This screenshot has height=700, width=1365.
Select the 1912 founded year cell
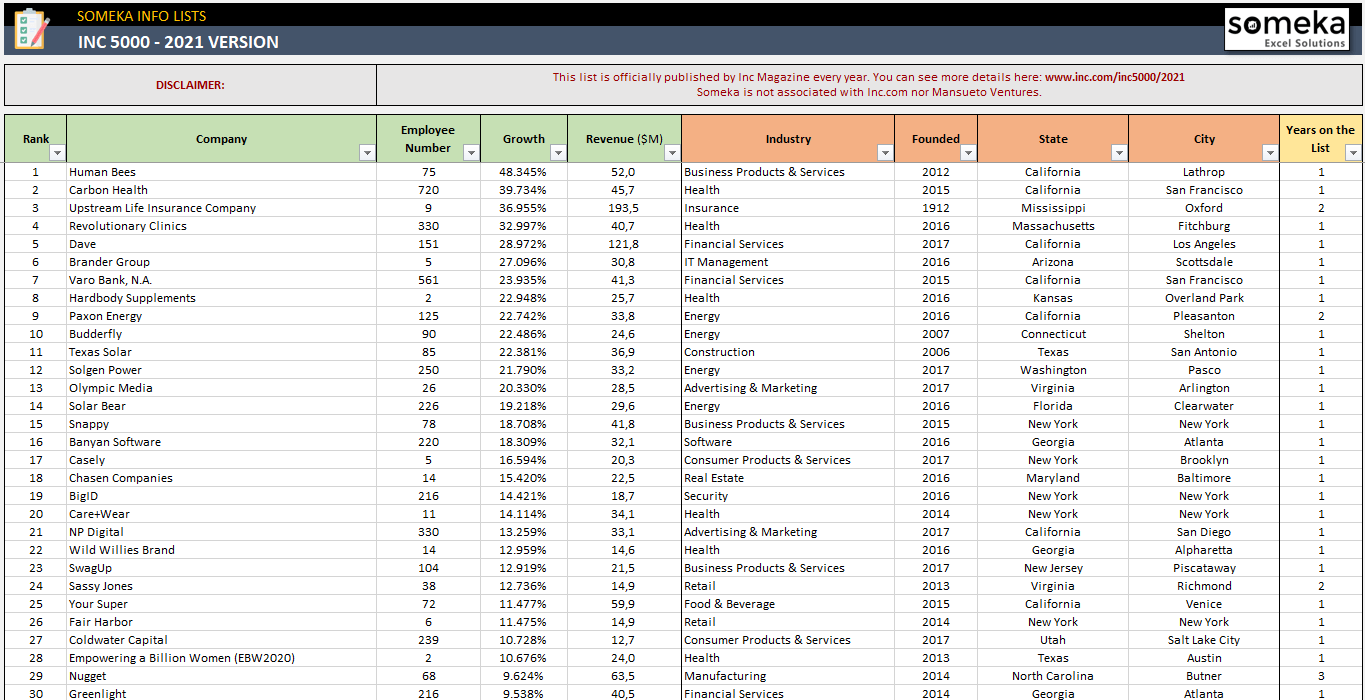[936, 208]
